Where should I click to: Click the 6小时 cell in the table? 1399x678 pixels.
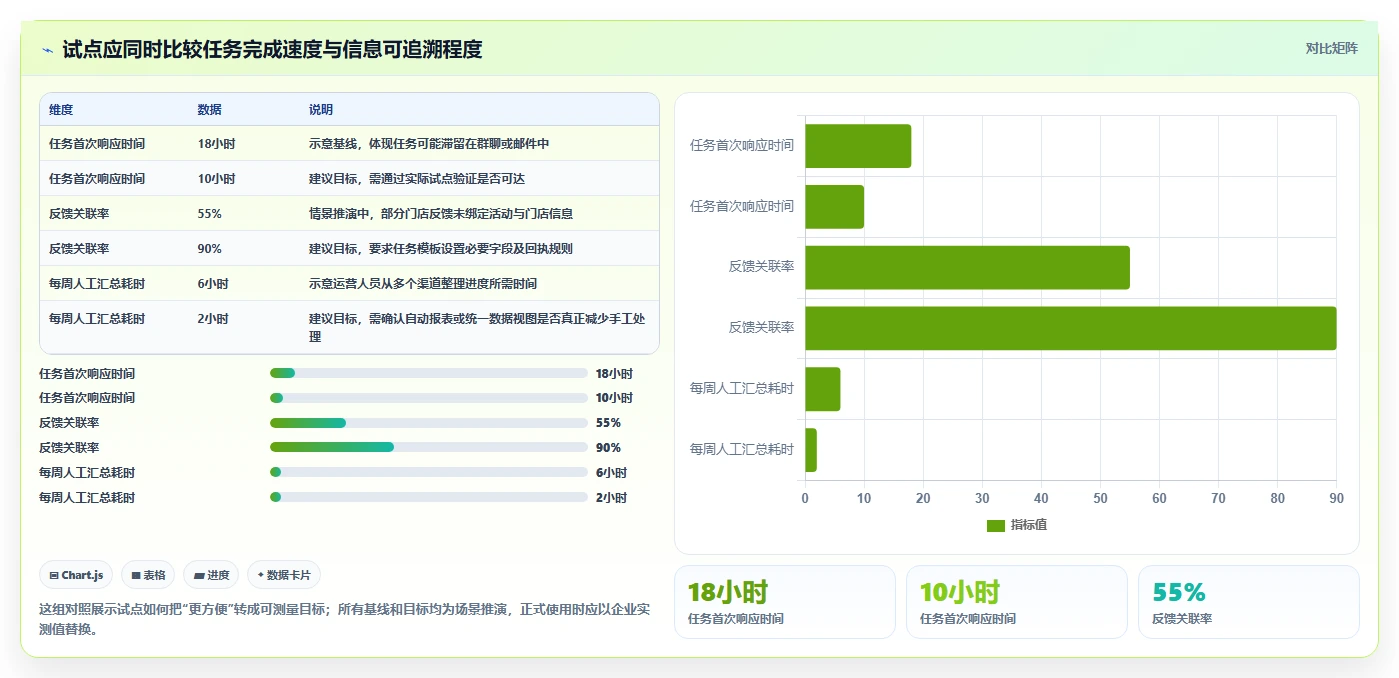213,284
